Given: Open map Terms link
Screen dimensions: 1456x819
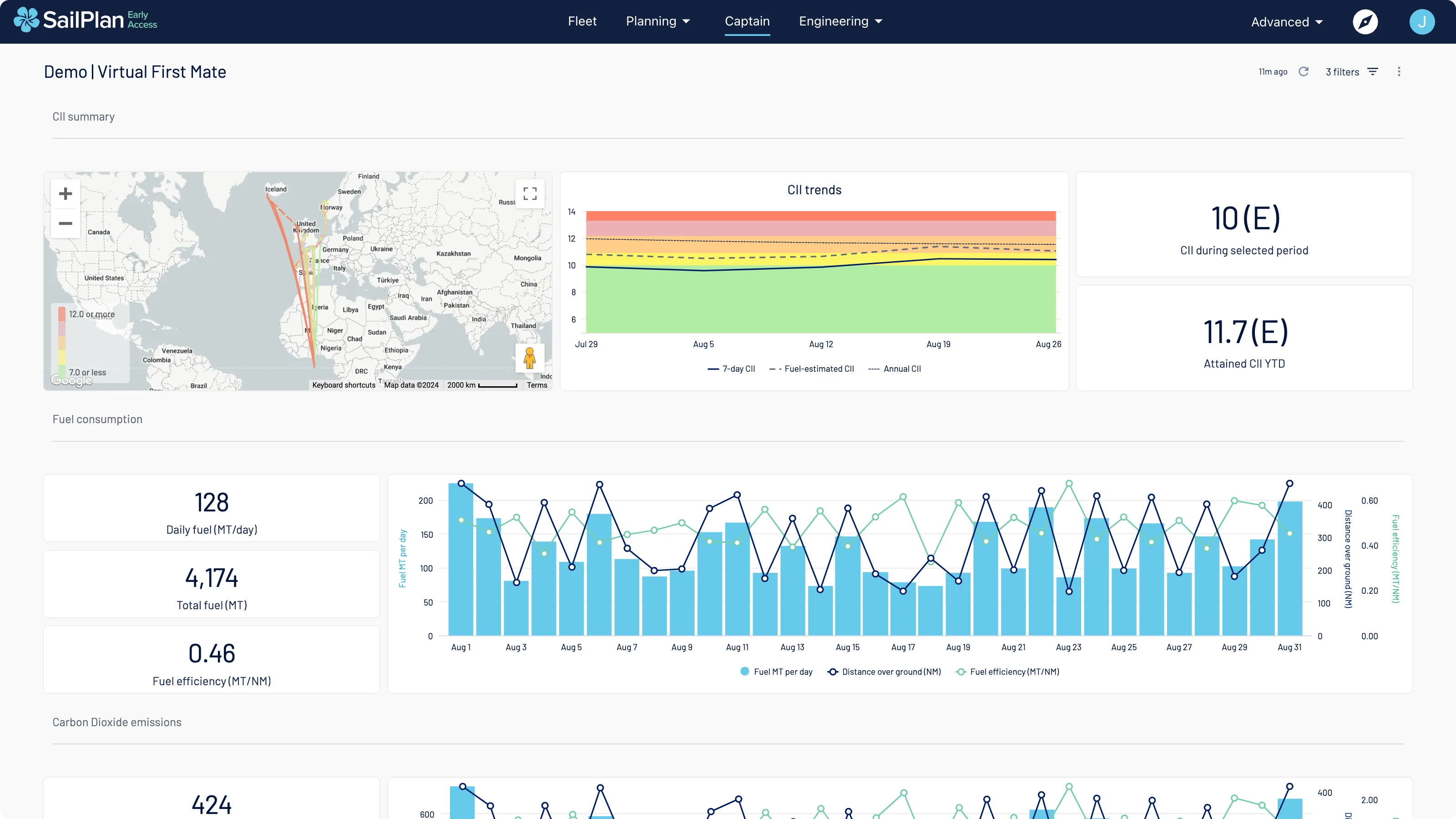Looking at the screenshot, I should (x=537, y=385).
